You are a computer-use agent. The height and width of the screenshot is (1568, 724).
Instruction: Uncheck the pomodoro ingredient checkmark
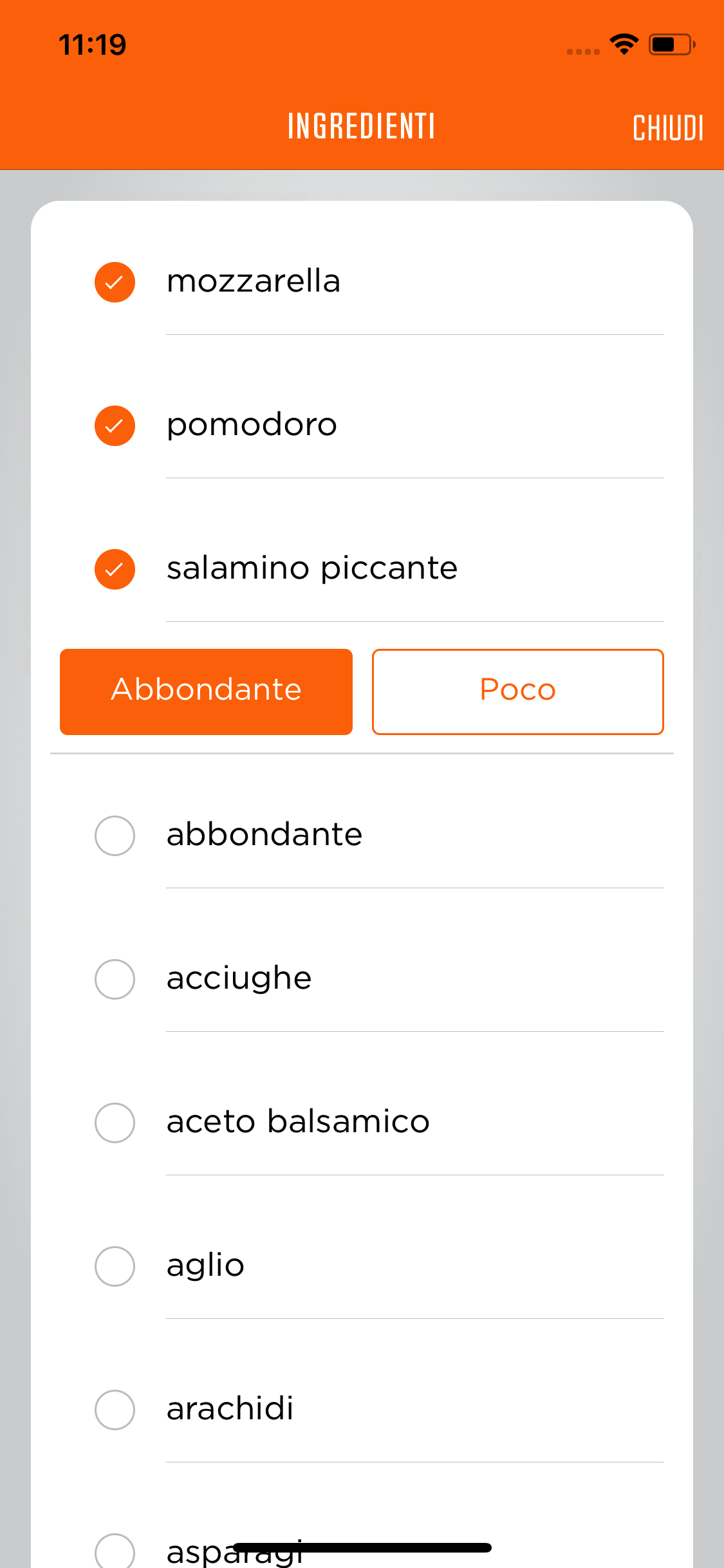click(x=115, y=425)
